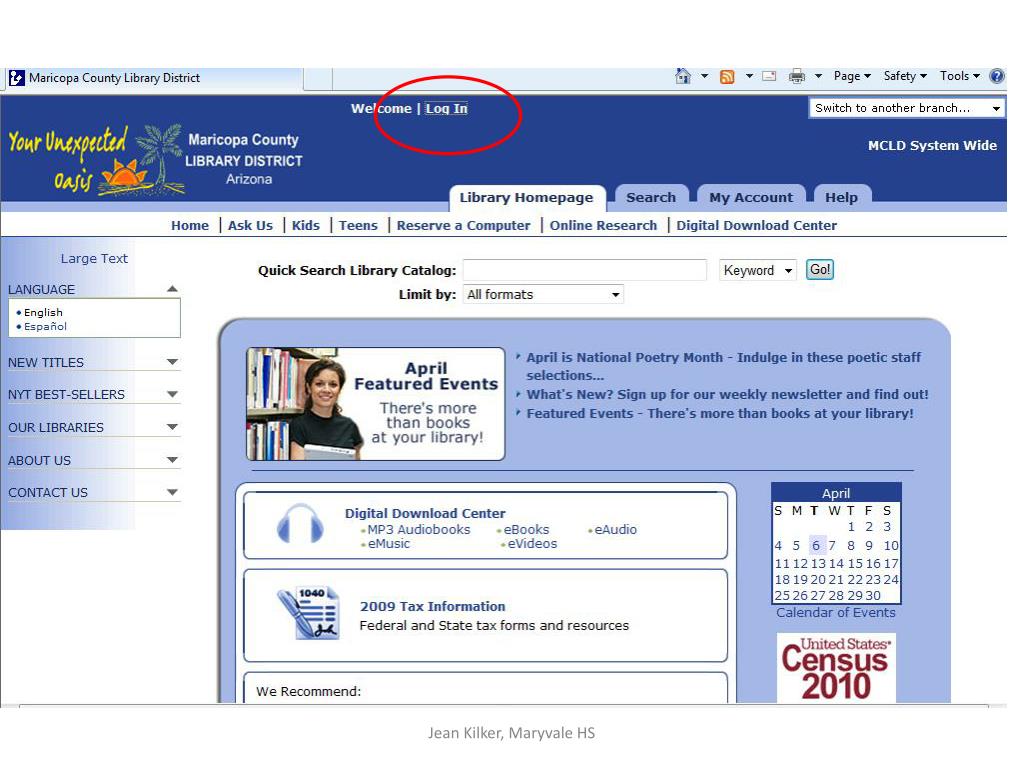Image resolution: width=1024 pixels, height=768 pixels.
Task: Select Español language option
Action: 45,327
